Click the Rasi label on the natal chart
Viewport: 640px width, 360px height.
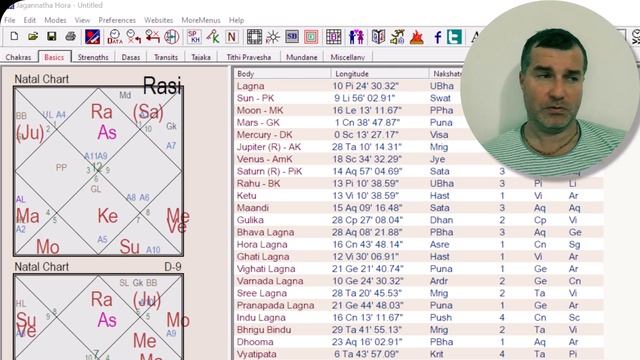(162, 85)
